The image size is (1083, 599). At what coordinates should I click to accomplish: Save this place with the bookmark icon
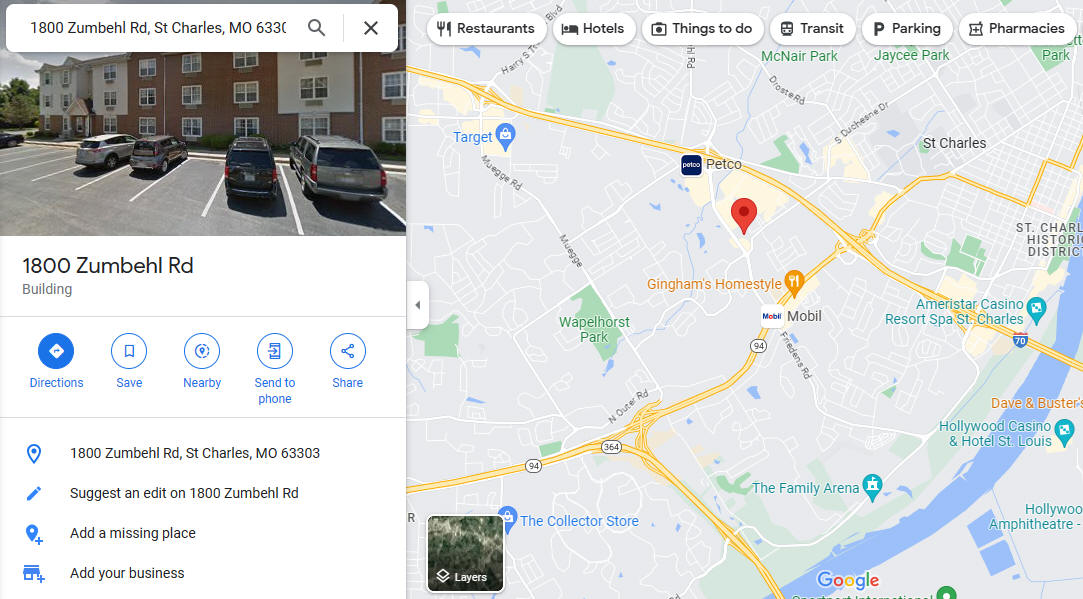point(129,351)
